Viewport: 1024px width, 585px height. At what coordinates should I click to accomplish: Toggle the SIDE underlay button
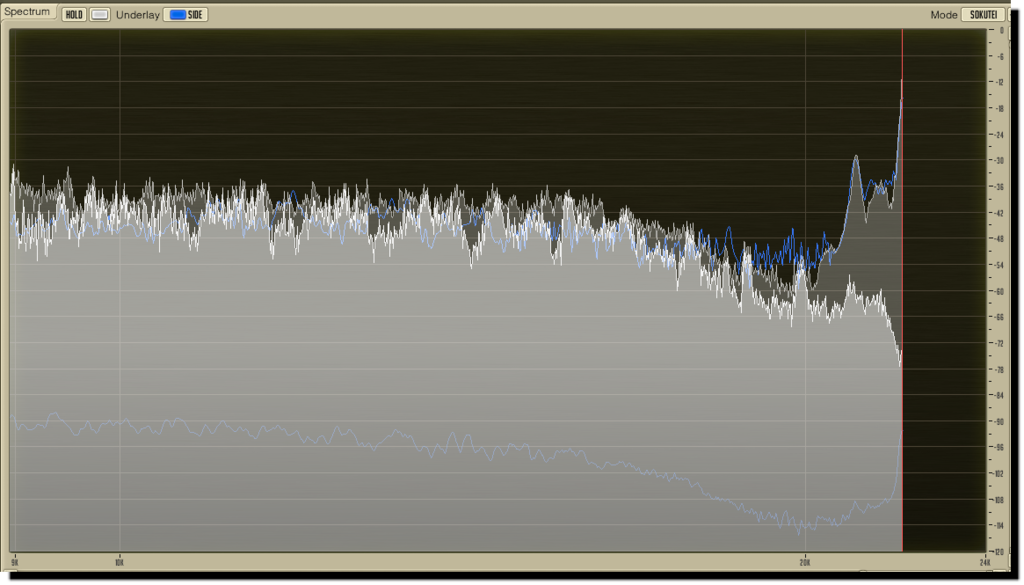[x=185, y=14]
